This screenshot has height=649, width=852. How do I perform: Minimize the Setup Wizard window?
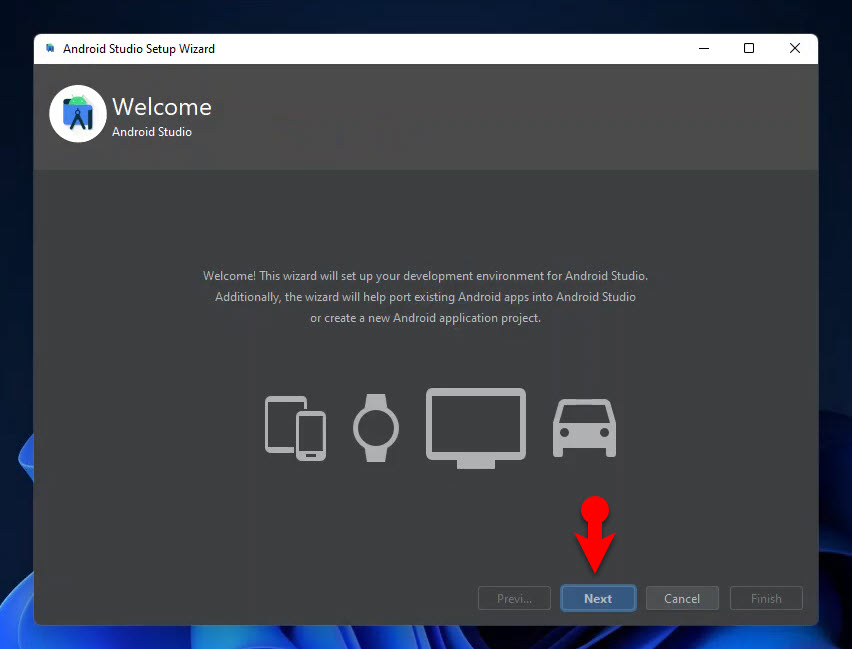coord(704,48)
